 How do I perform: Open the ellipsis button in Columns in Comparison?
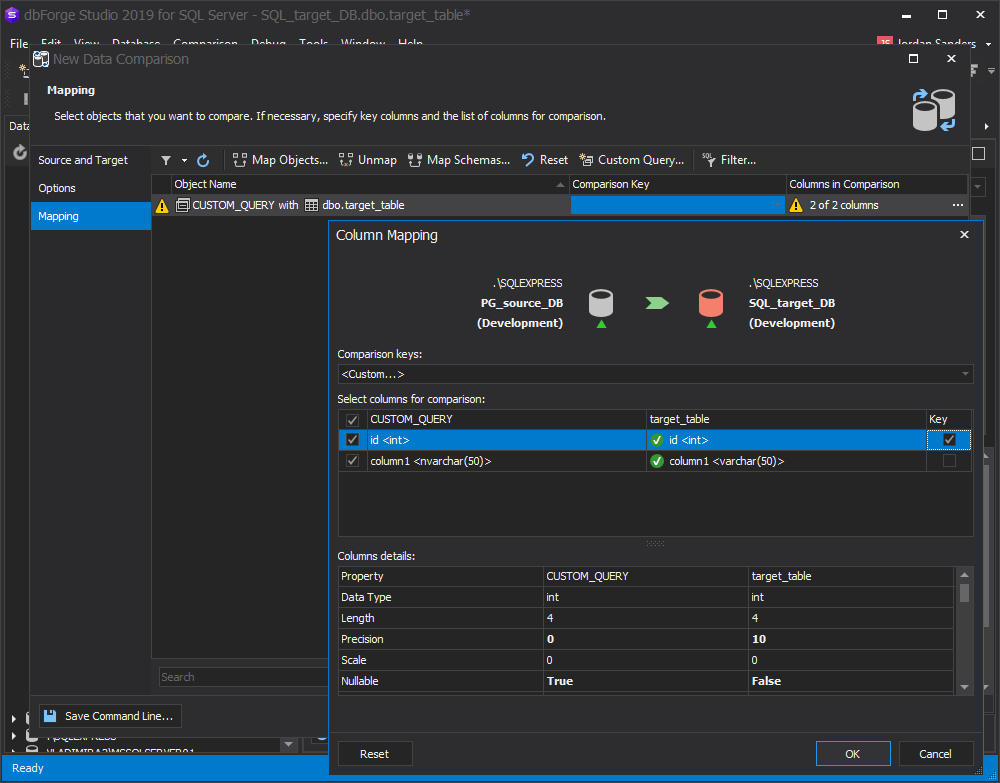tap(958, 205)
